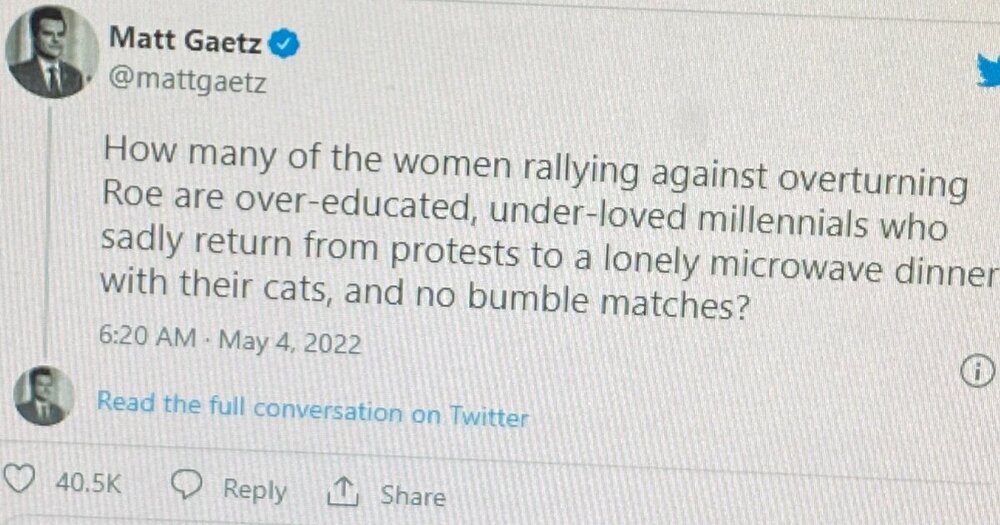Click the Twitter bird logo
1000x525 pixels.
point(988,72)
